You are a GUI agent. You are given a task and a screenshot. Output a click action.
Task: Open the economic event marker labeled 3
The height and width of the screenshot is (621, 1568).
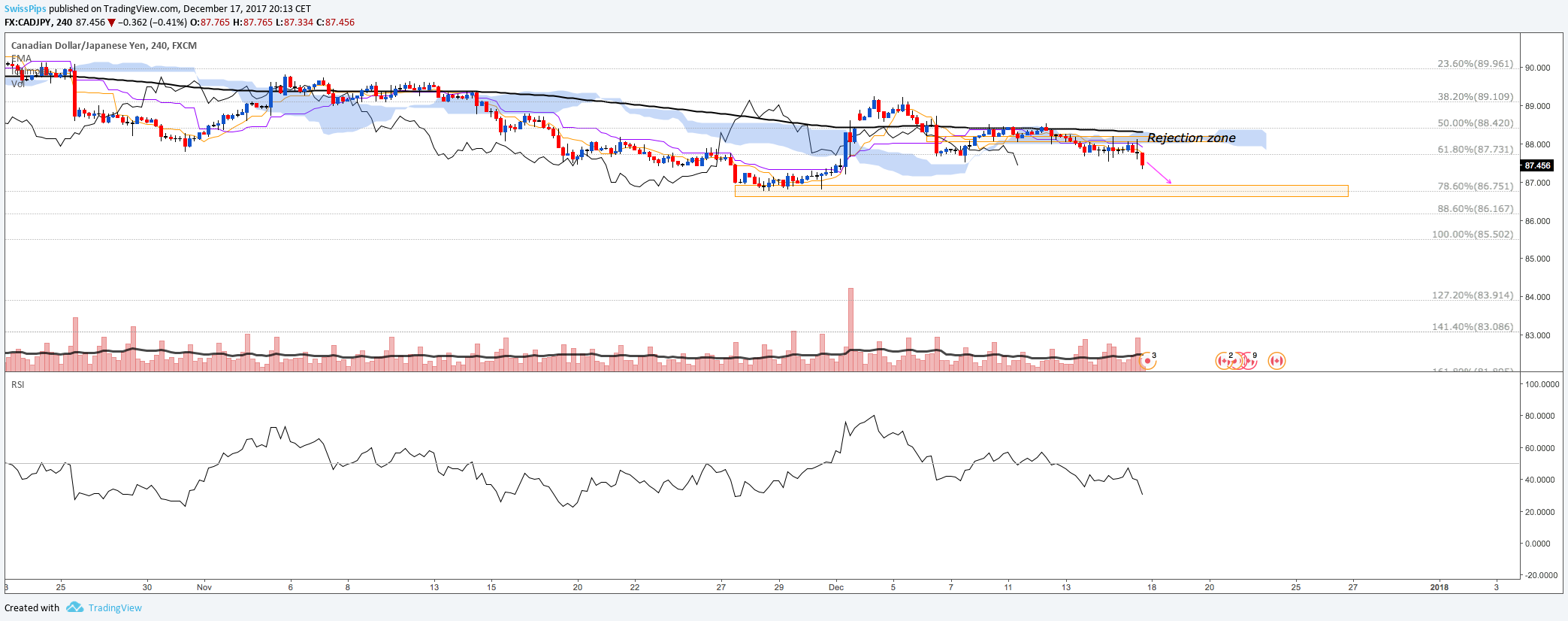pos(1148,361)
